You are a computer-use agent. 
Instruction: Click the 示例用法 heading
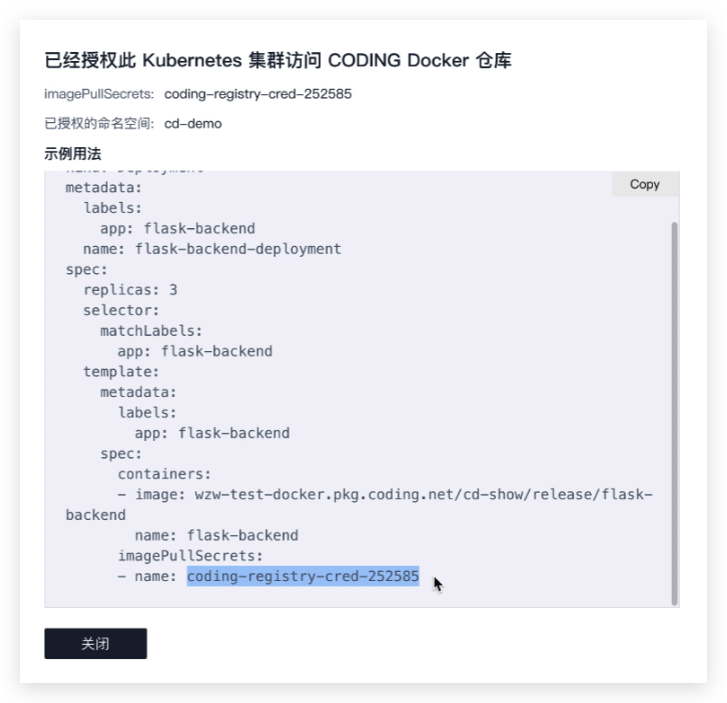[73, 153]
